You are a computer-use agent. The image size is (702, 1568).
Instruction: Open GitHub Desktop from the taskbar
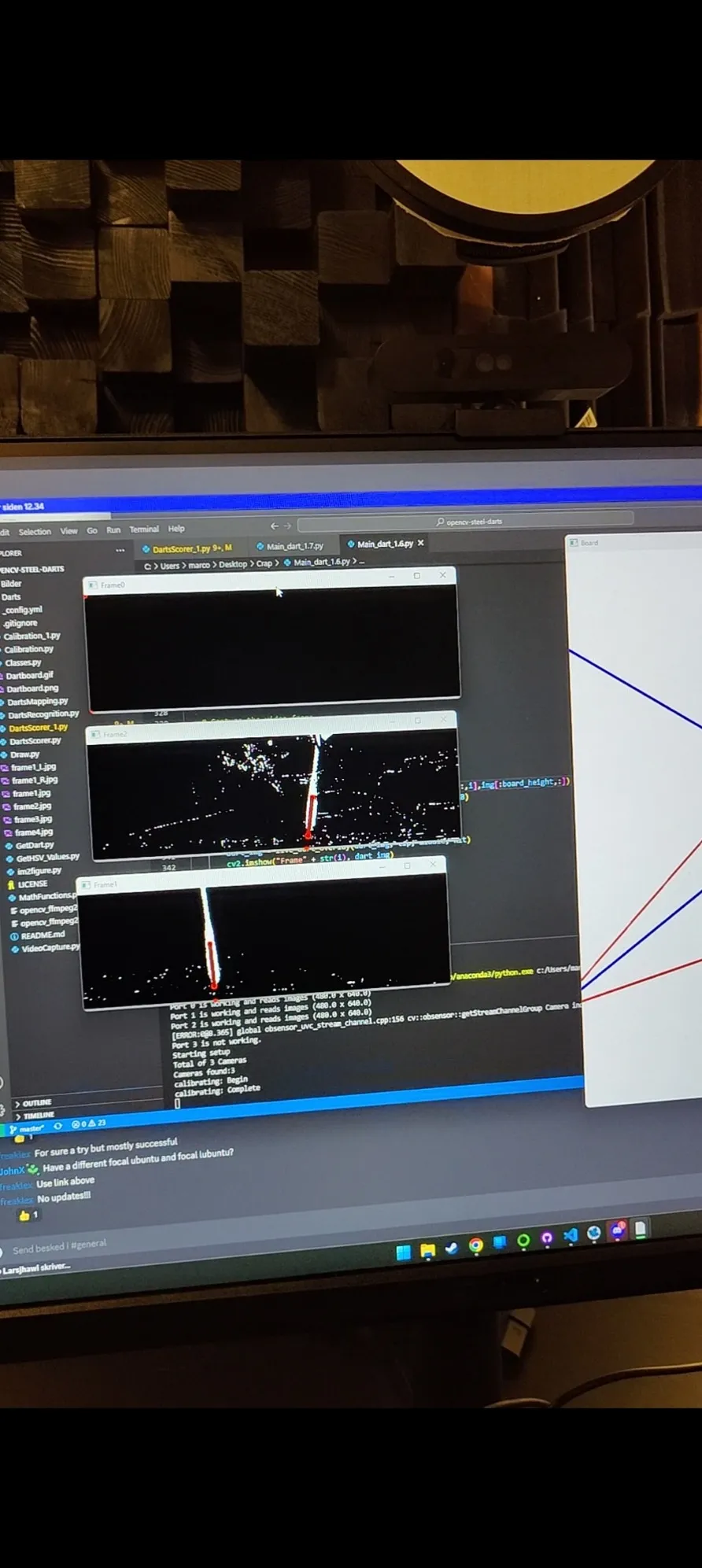[547, 1238]
